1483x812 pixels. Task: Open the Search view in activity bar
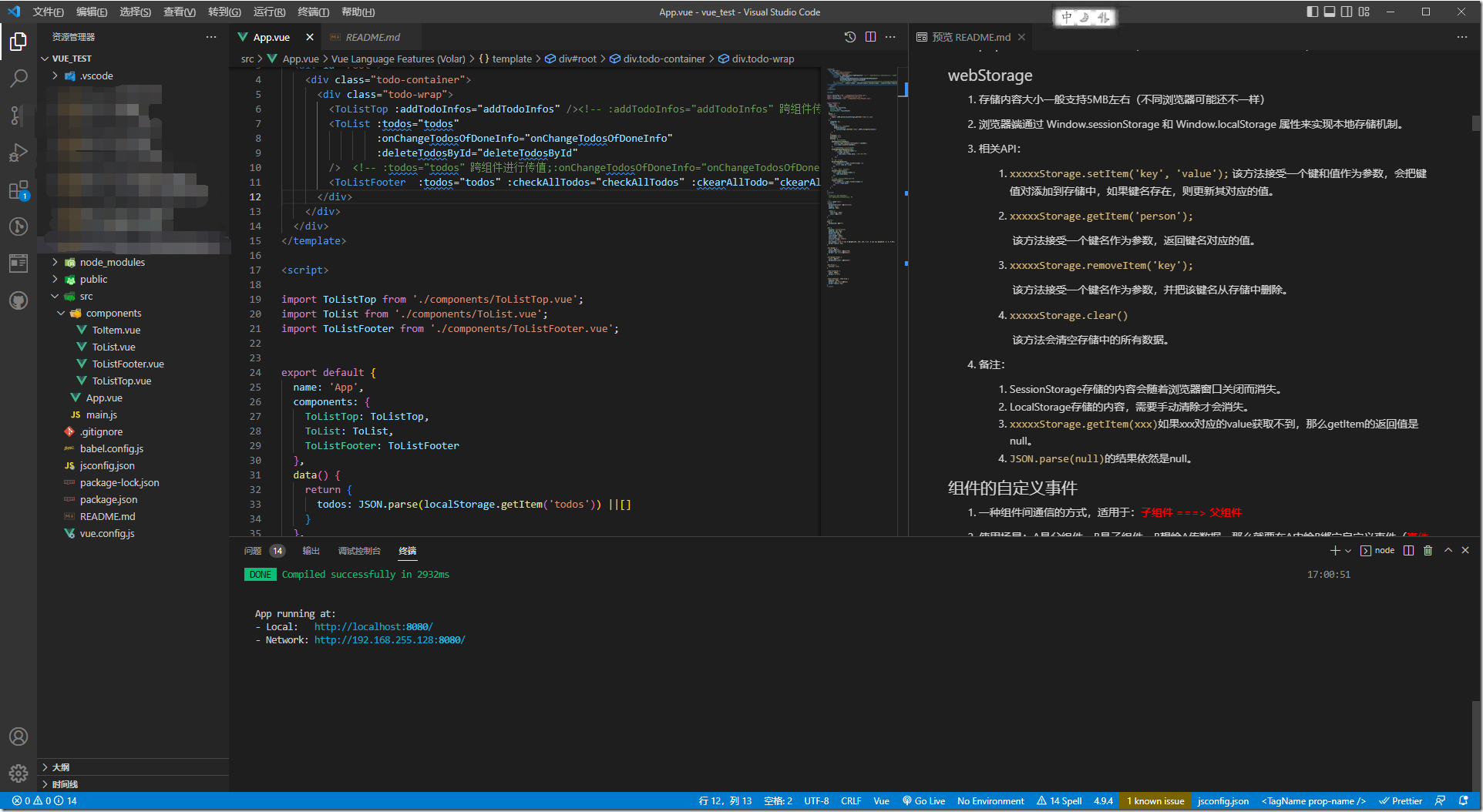[18, 78]
